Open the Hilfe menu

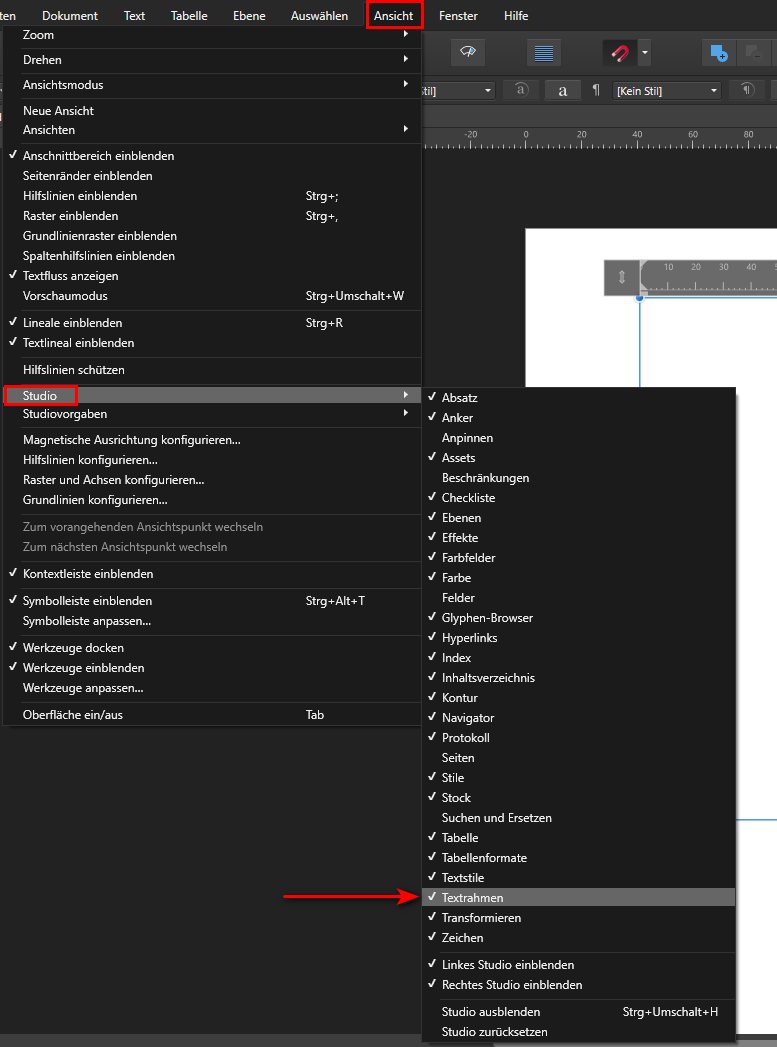(x=516, y=15)
